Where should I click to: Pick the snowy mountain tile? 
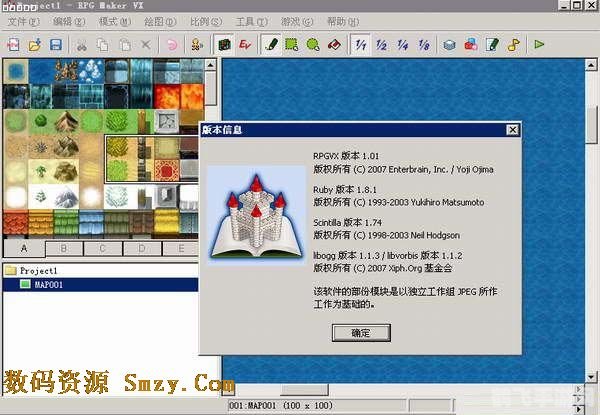66,197
